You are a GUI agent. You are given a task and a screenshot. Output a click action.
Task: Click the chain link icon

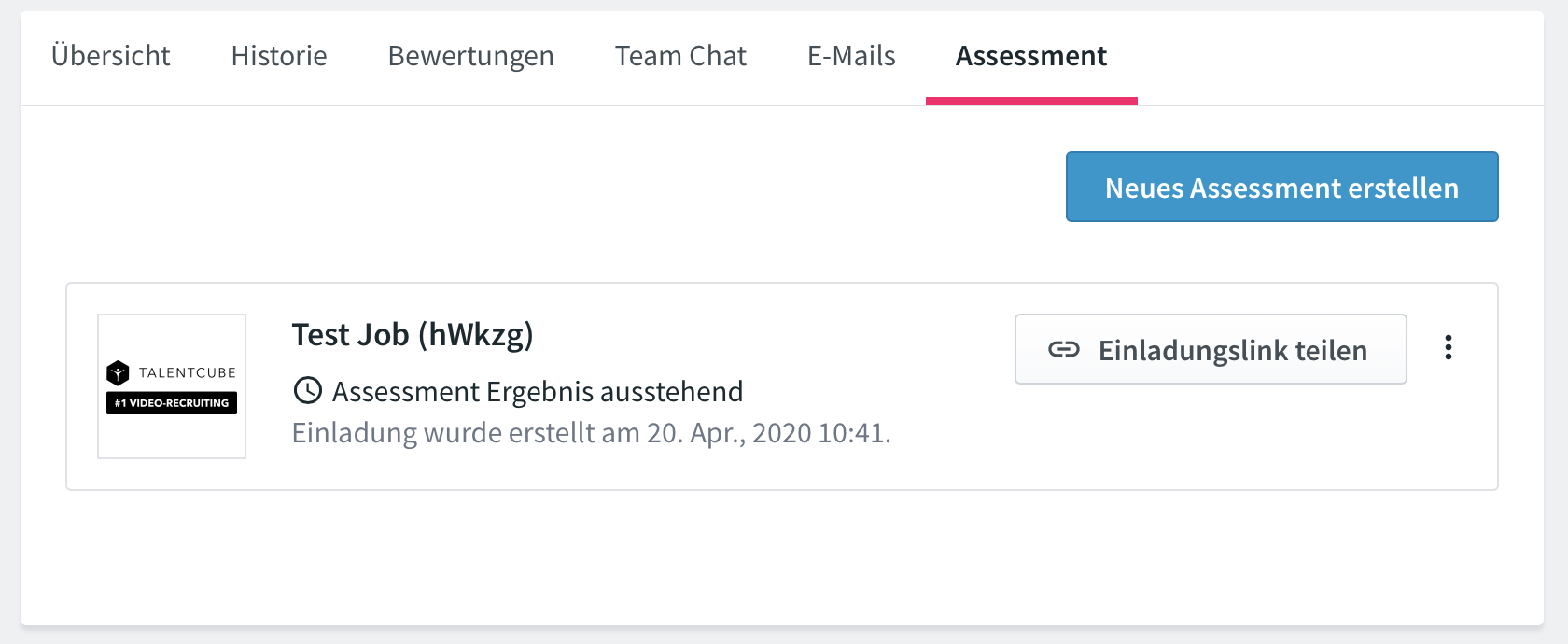[1064, 349]
